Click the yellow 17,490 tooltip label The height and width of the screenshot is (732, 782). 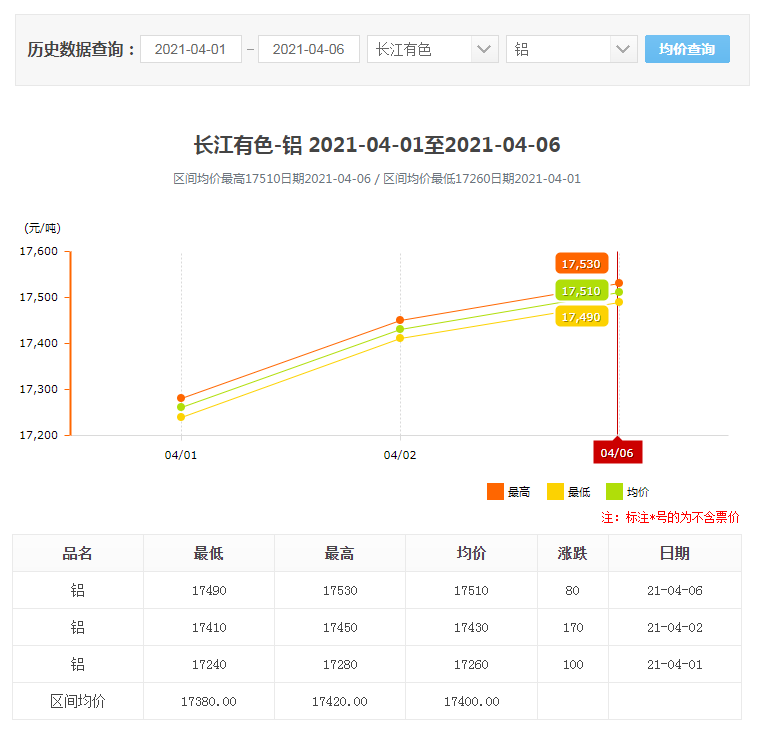pyautogui.click(x=582, y=317)
